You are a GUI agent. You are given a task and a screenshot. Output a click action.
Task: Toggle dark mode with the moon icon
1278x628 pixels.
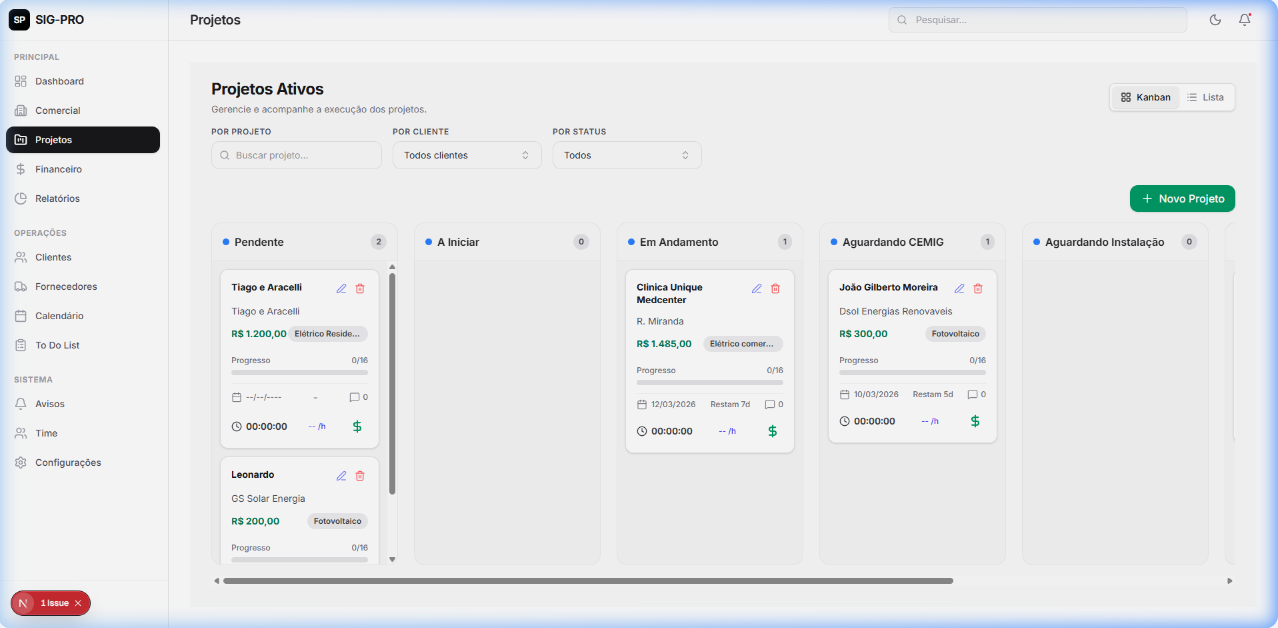pos(1214,19)
